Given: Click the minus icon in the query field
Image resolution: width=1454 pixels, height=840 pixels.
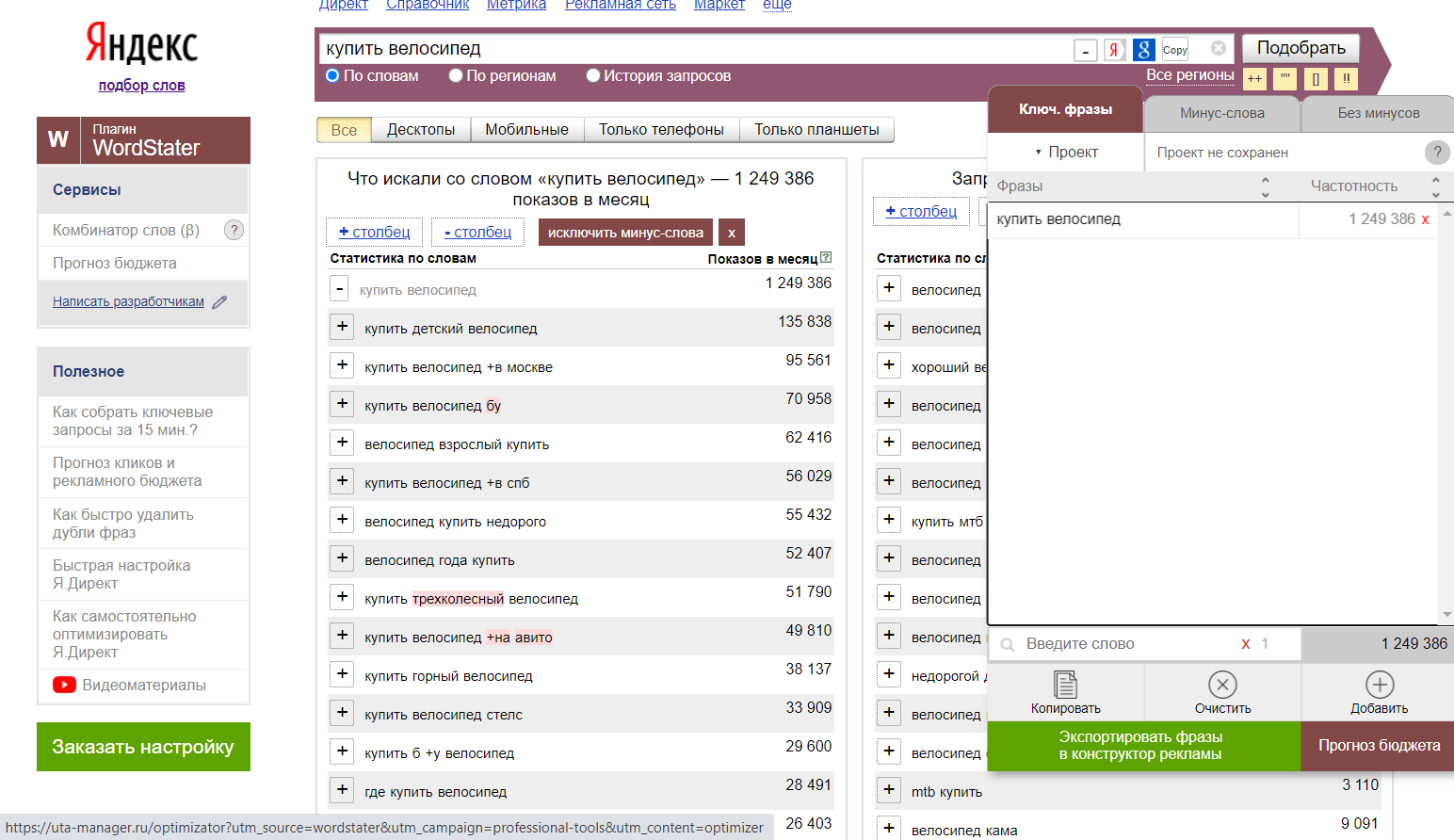Looking at the screenshot, I should 1086,51.
